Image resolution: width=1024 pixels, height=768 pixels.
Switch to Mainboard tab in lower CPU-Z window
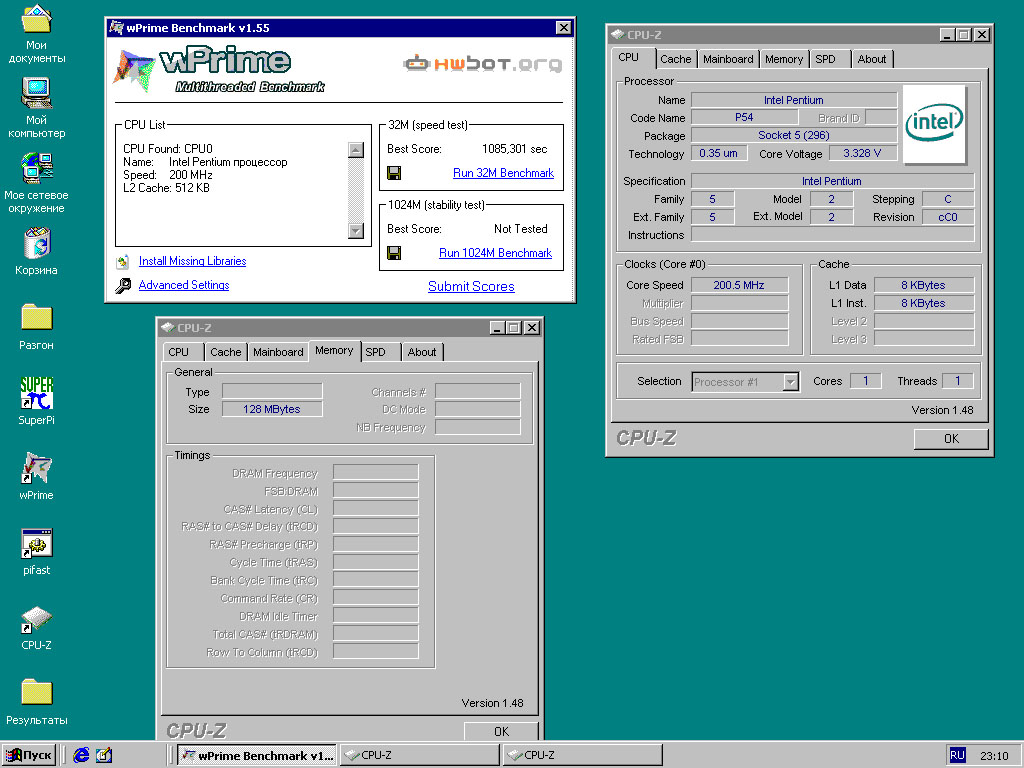click(278, 352)
